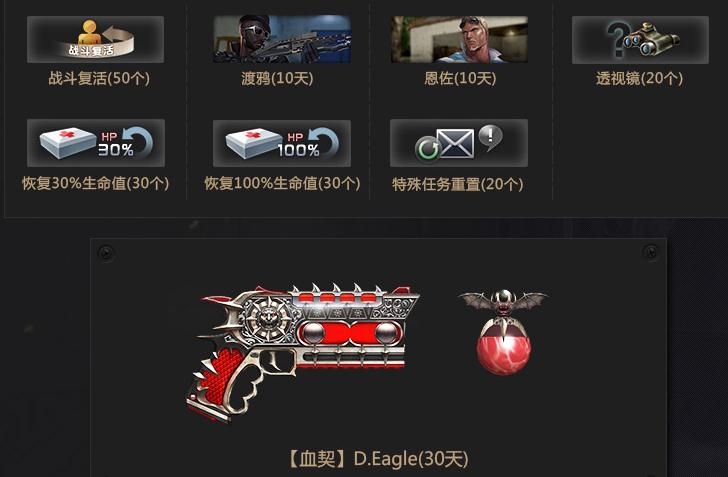728x477 pixels.
Task: Click the 特殊任务重置(20个) text
Action: tap(458, 184)
